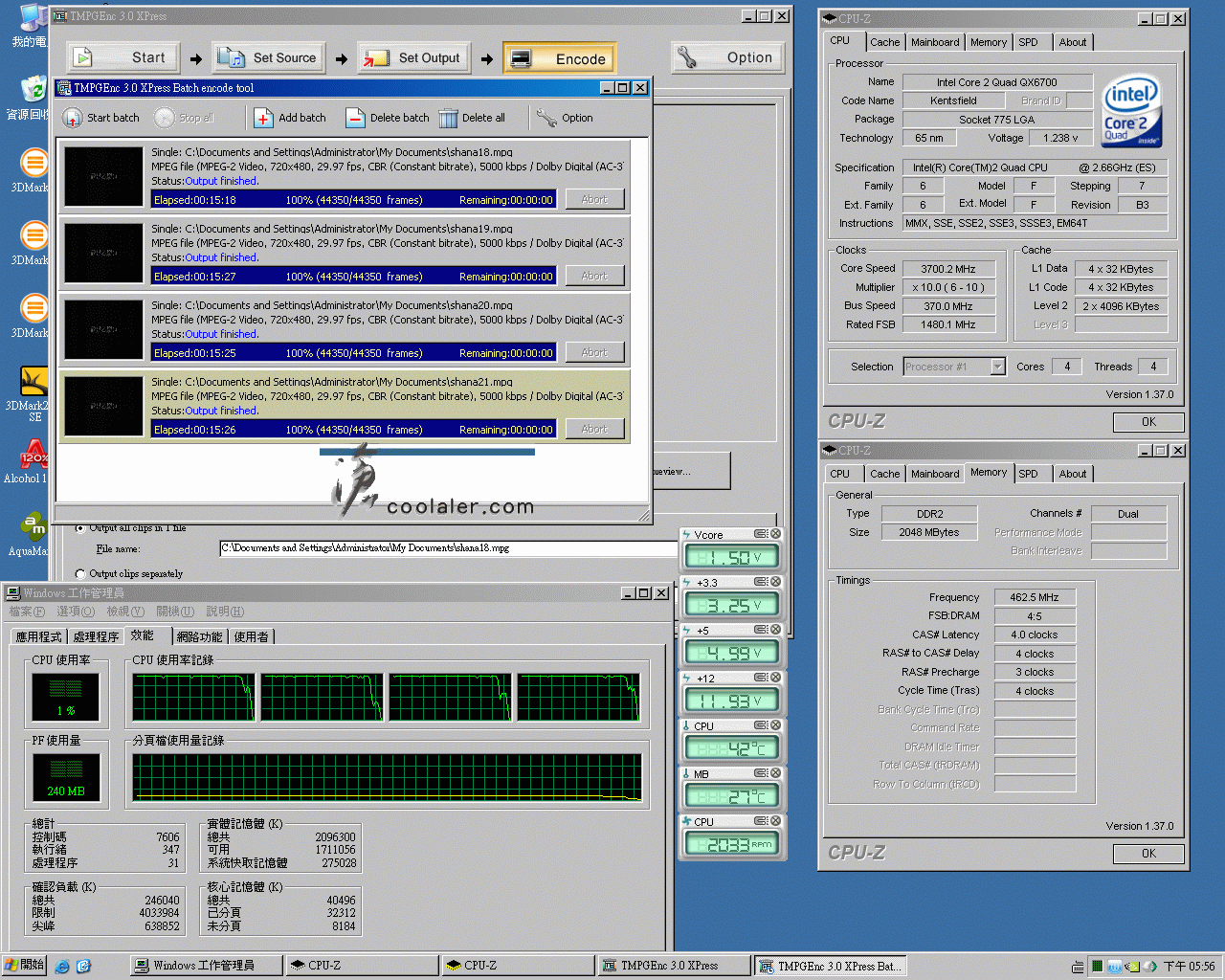Click Abort on the shana21.mpg batch item
Viewport: 1225px width, 980px height.
pyautogui.click(x=594, y=429)
